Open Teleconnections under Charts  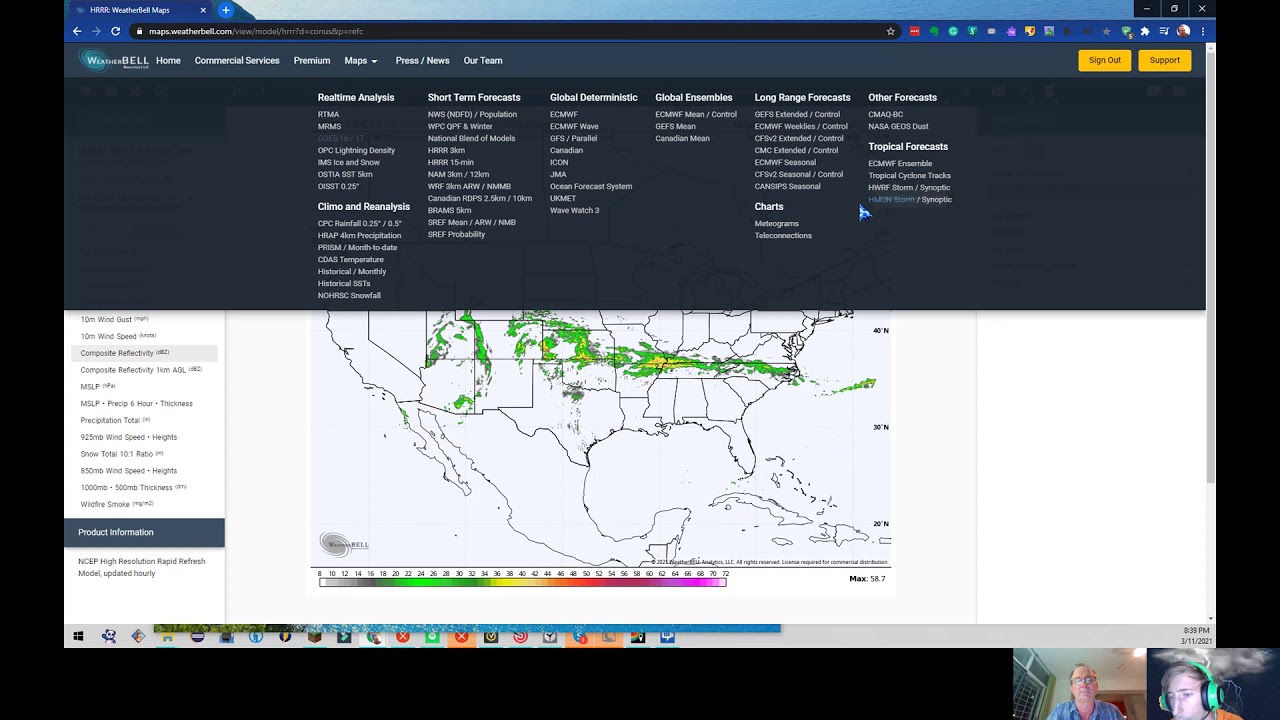pos(783,235)
